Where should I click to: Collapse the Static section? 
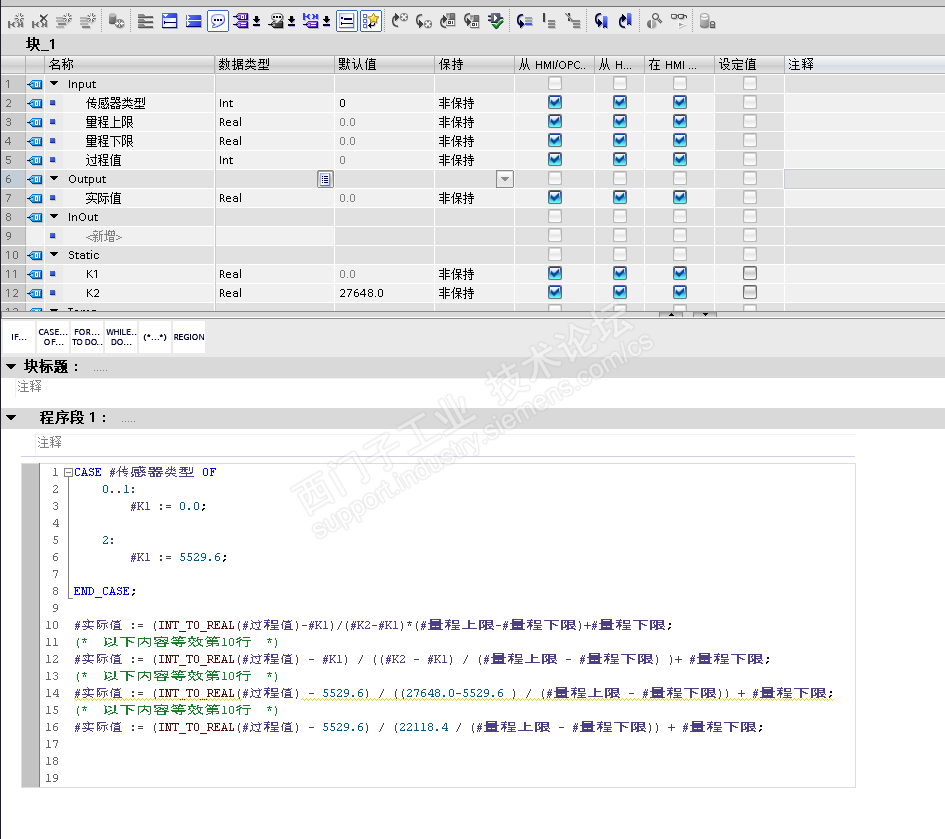tap(54, 254)
